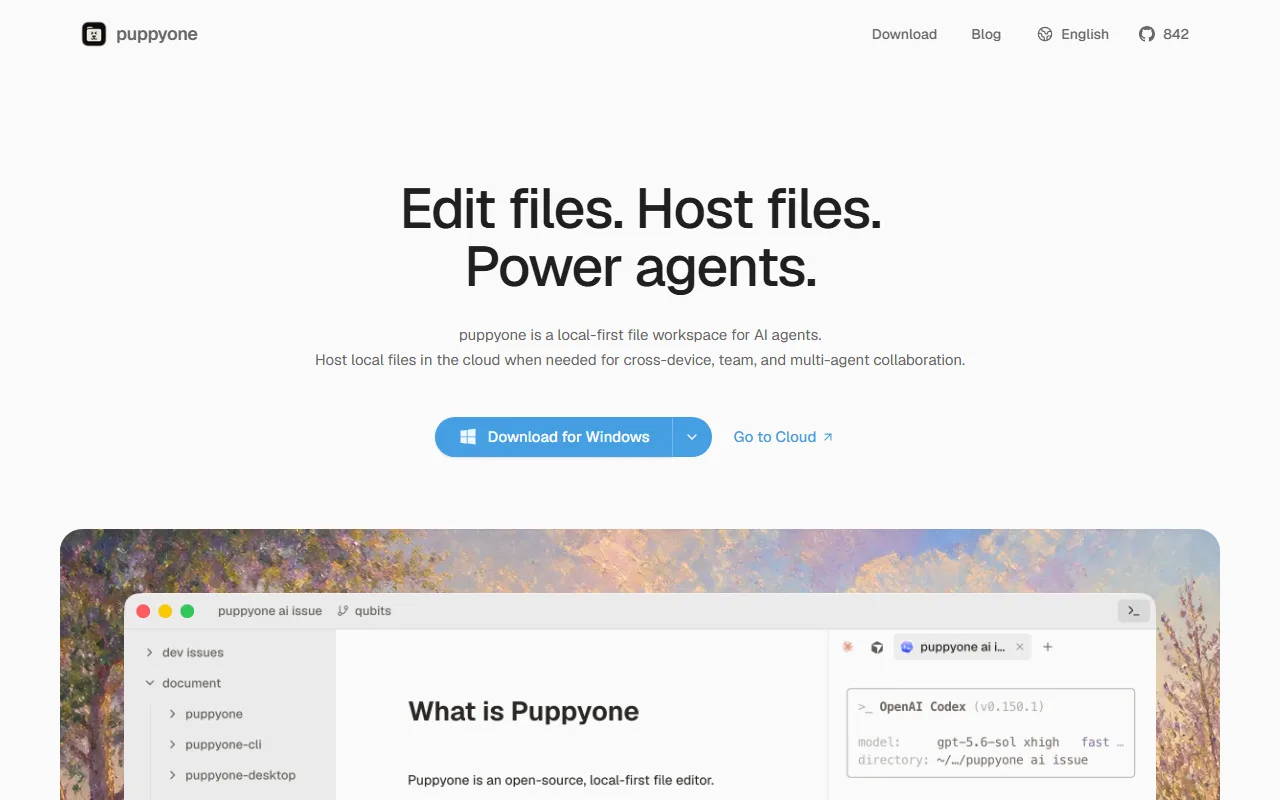Click the OpenAI Codex (v0.150.1) line
Viewport: 1280px width, 800px height.
[x=951, y=706]
